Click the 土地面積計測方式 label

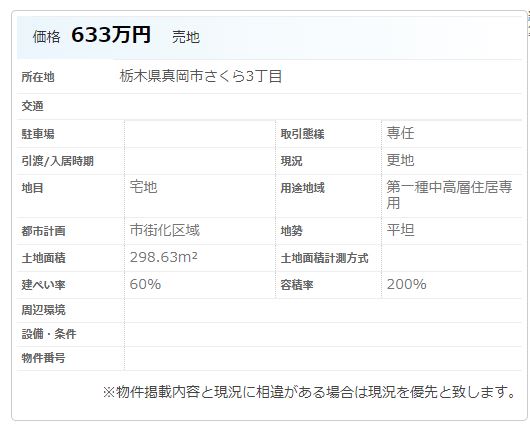(324, 258)
